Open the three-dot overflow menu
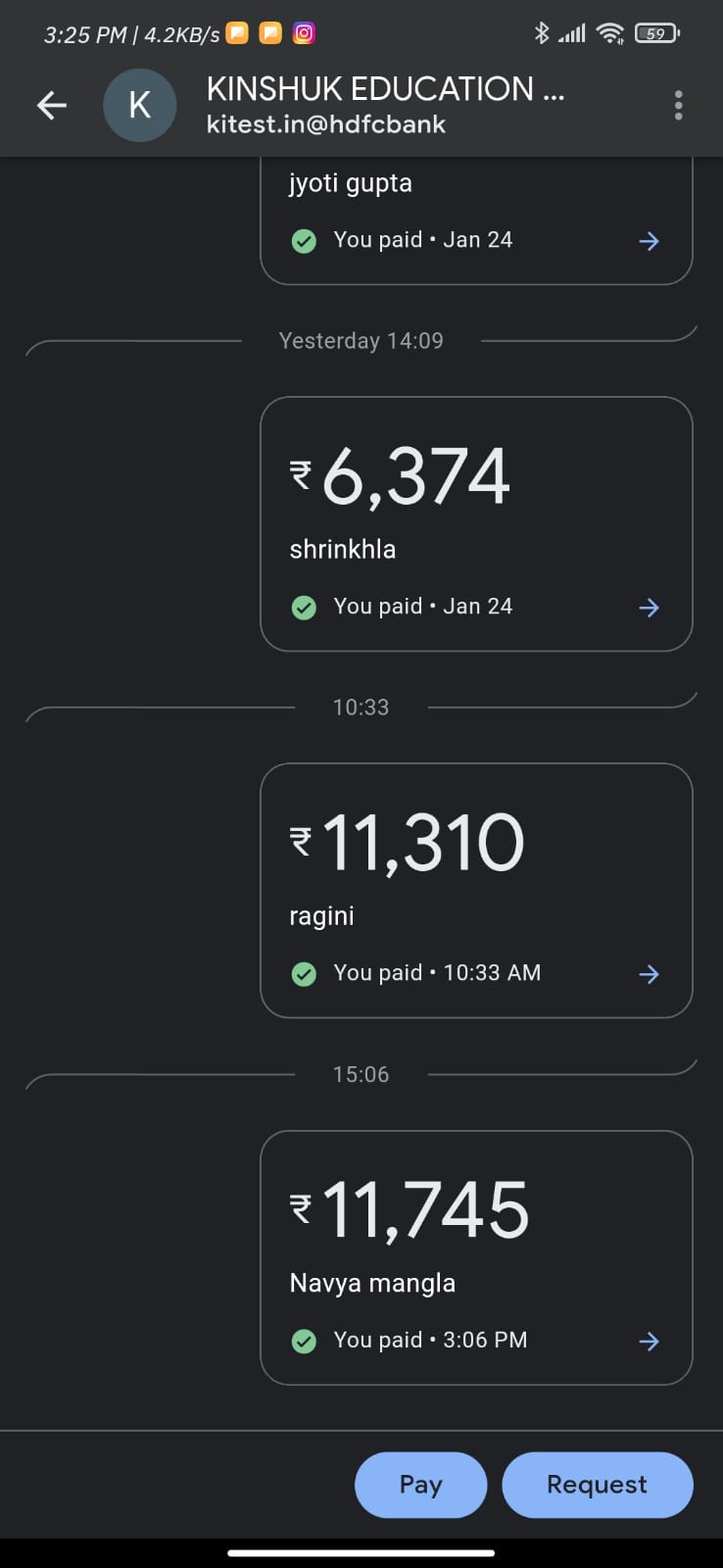The width and height of the screenshot is (723, 1568). coord(678,105)
